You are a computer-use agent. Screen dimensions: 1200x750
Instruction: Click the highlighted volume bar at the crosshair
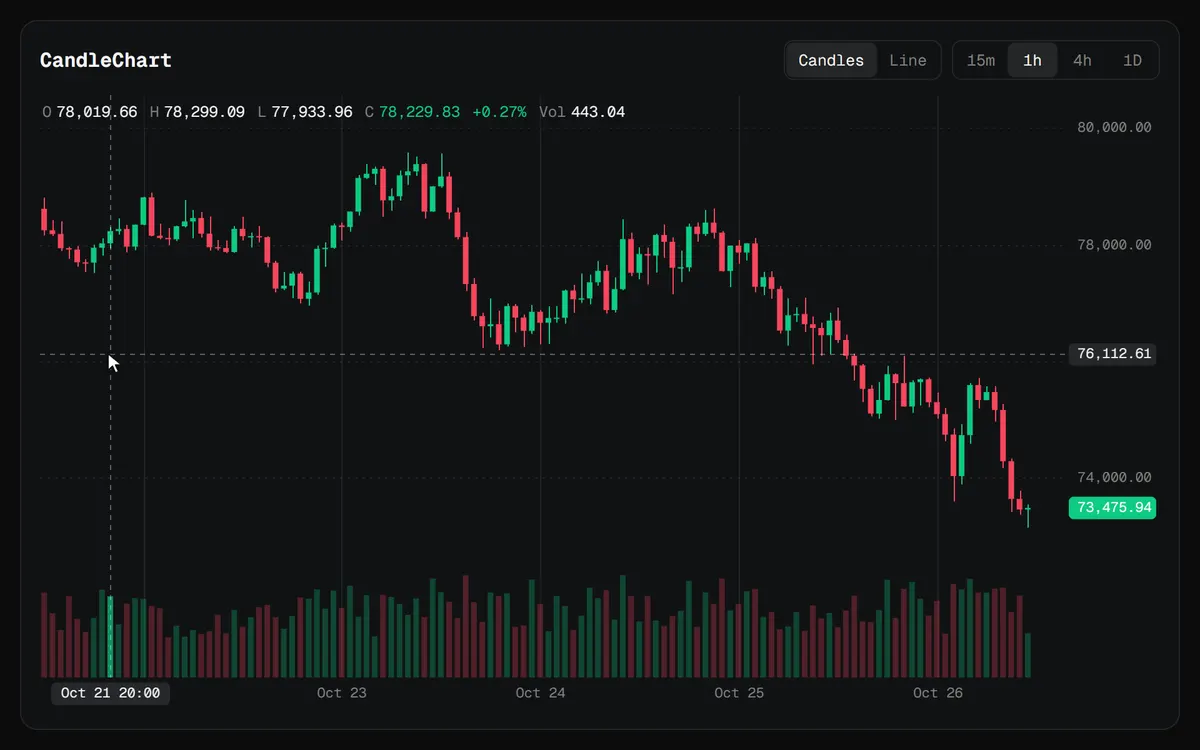(x=110, y=637)
